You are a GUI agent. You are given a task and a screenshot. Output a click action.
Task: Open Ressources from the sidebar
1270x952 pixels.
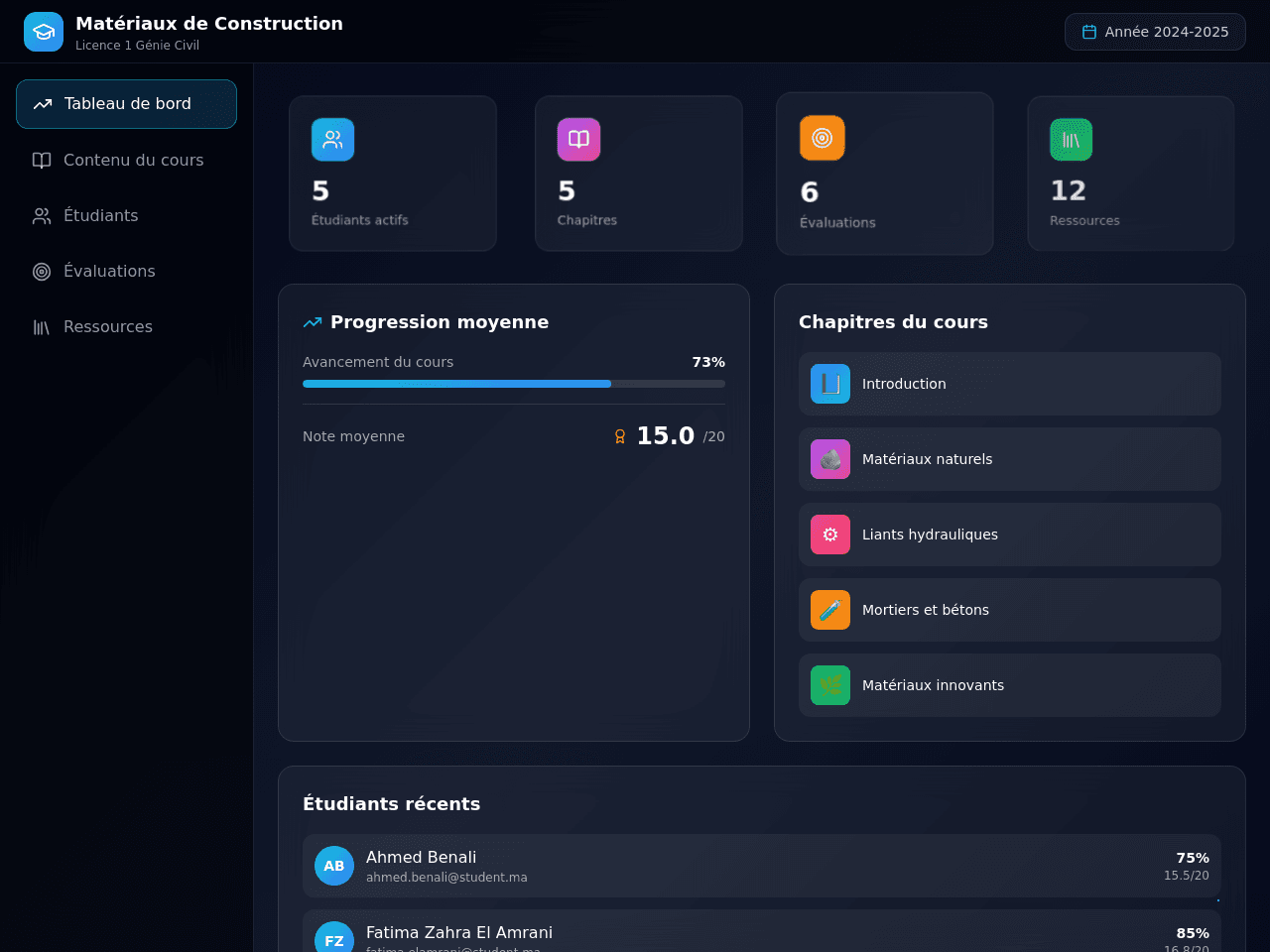[126, 327]
